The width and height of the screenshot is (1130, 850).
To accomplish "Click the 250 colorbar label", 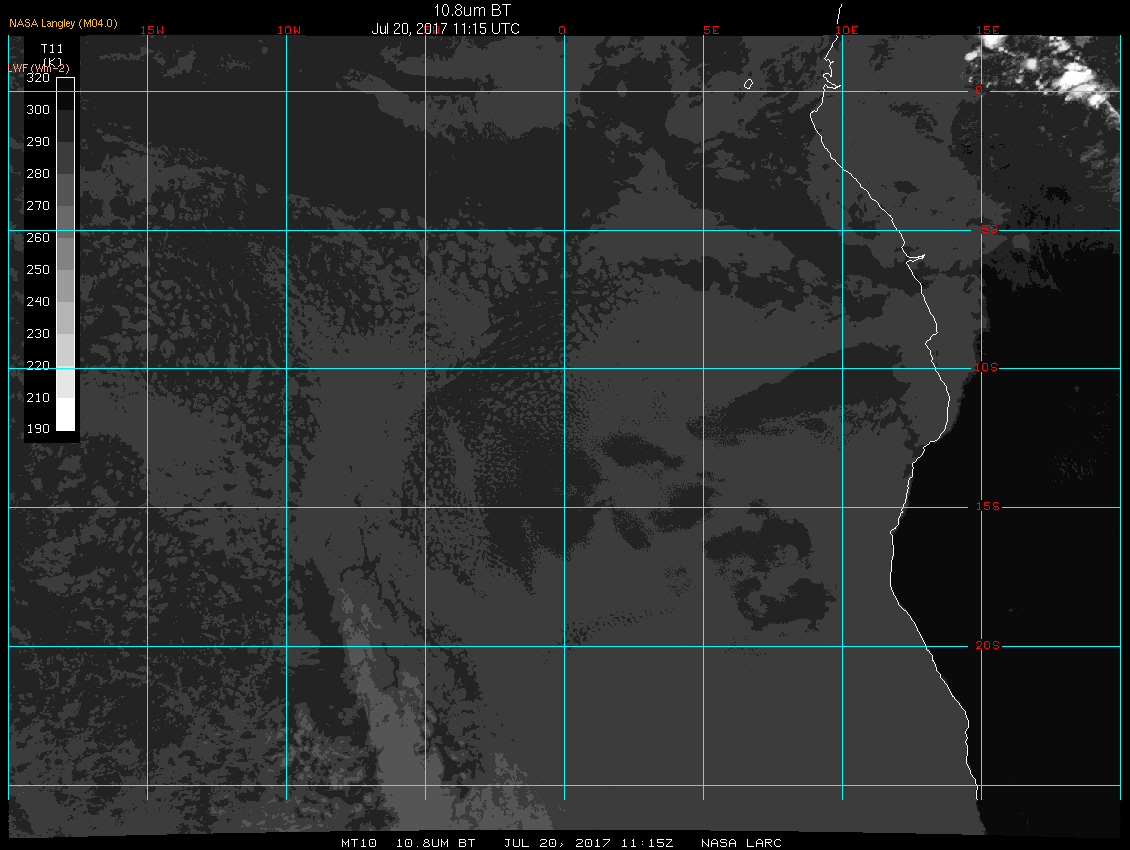I will coord(38,270).
